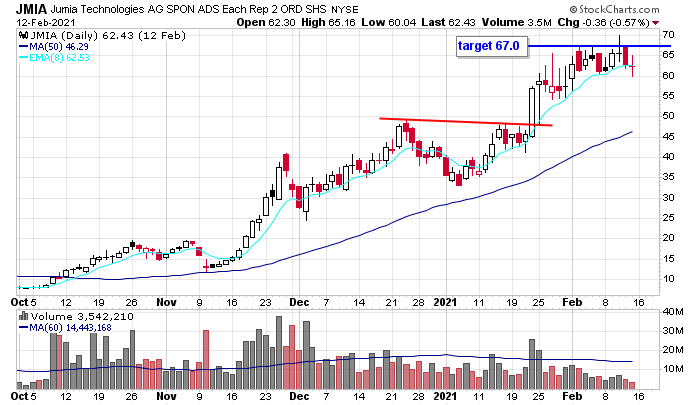Click the 'Feb' label on price chart axis
This screenshot has width=700, height=405.
coord(572,302)
